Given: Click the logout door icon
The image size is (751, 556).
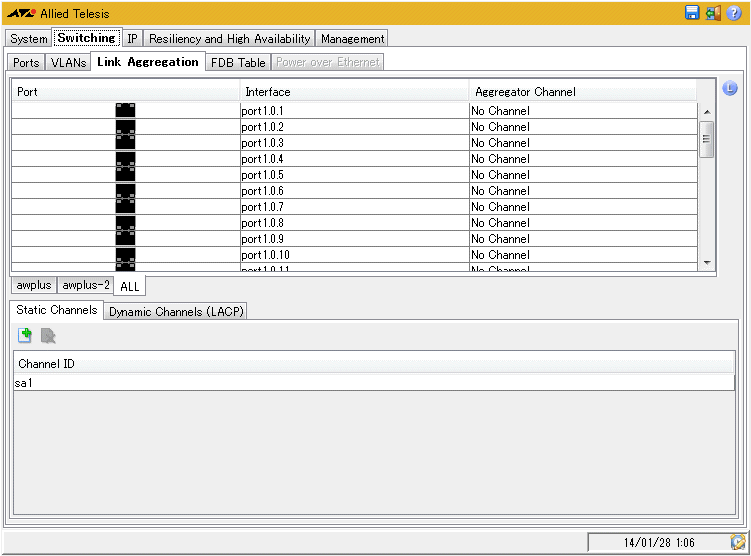Looking at the screenshot, I should pyautogui.click(x=713, y=13).
